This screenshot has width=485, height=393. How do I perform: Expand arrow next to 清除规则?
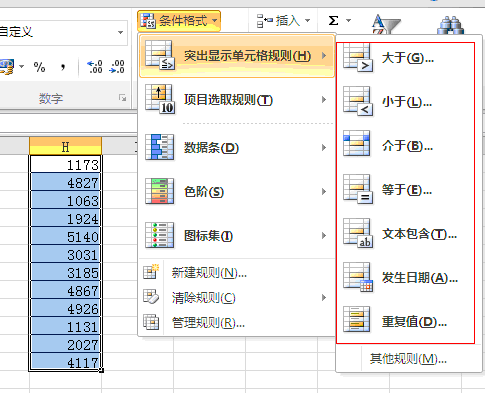point(324,297)
